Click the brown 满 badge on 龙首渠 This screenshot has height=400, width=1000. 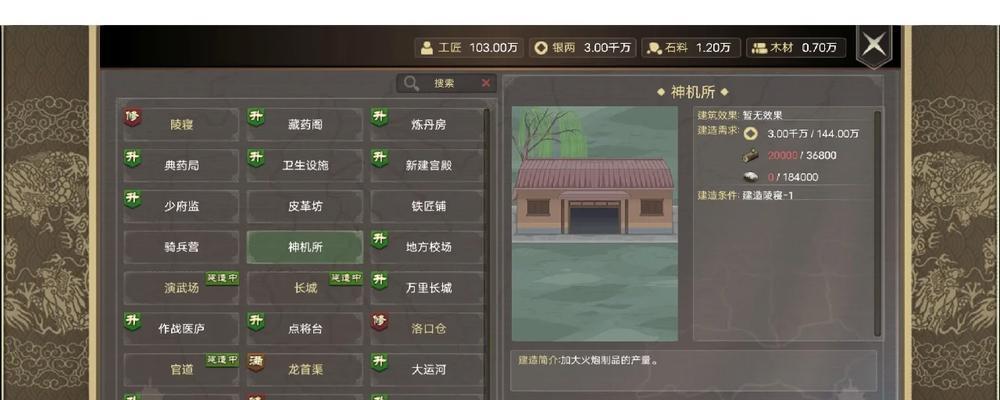[x=256, y=362]
